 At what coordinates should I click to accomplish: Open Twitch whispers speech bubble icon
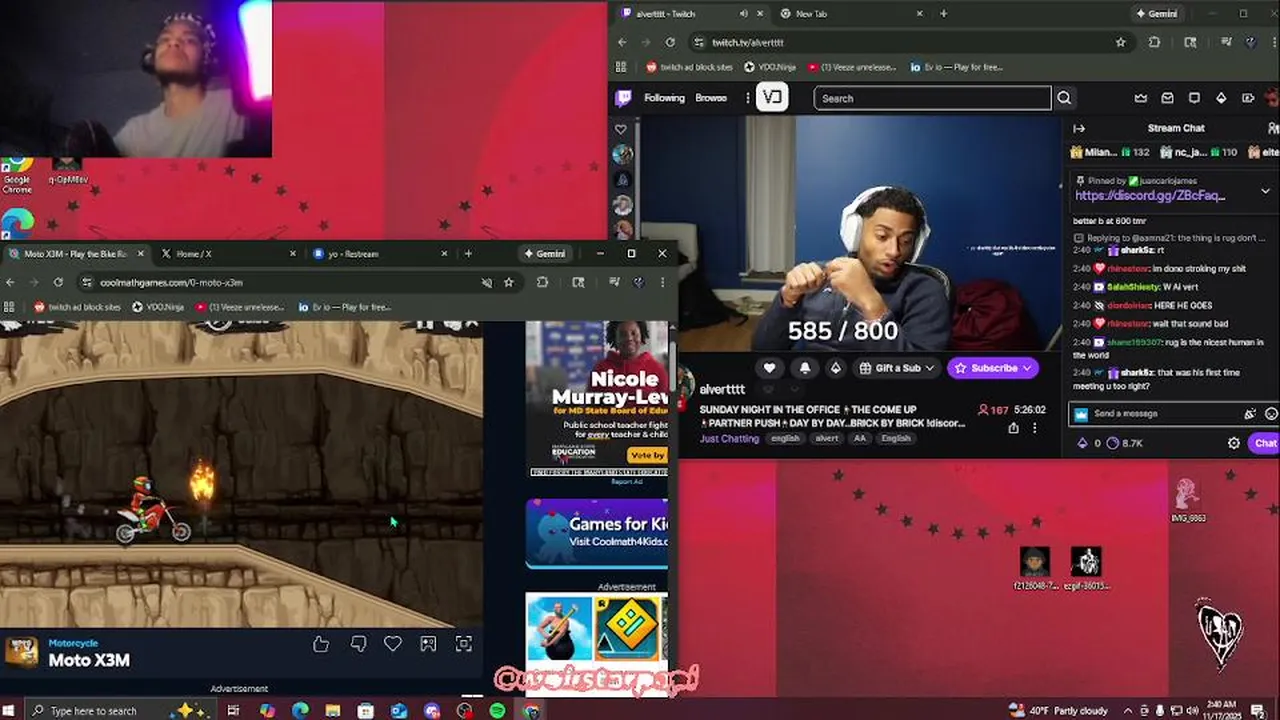(x=1194, y=98)
